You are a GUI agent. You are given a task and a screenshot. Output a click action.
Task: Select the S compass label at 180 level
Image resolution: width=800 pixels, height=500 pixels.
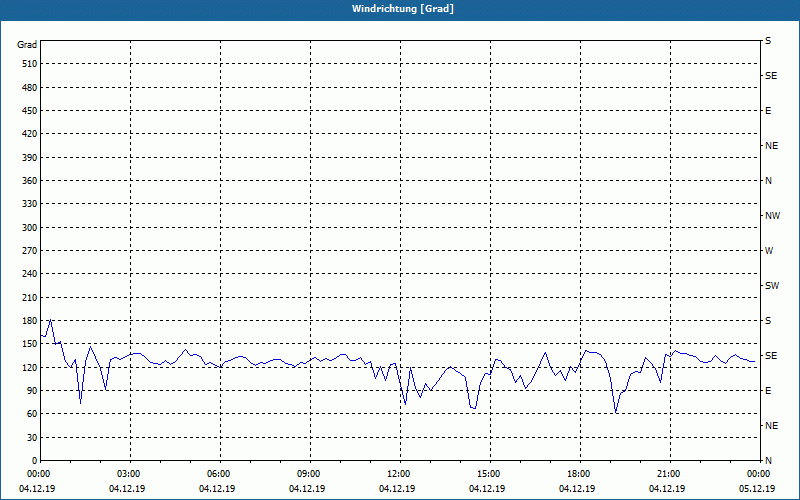(768, 321)
